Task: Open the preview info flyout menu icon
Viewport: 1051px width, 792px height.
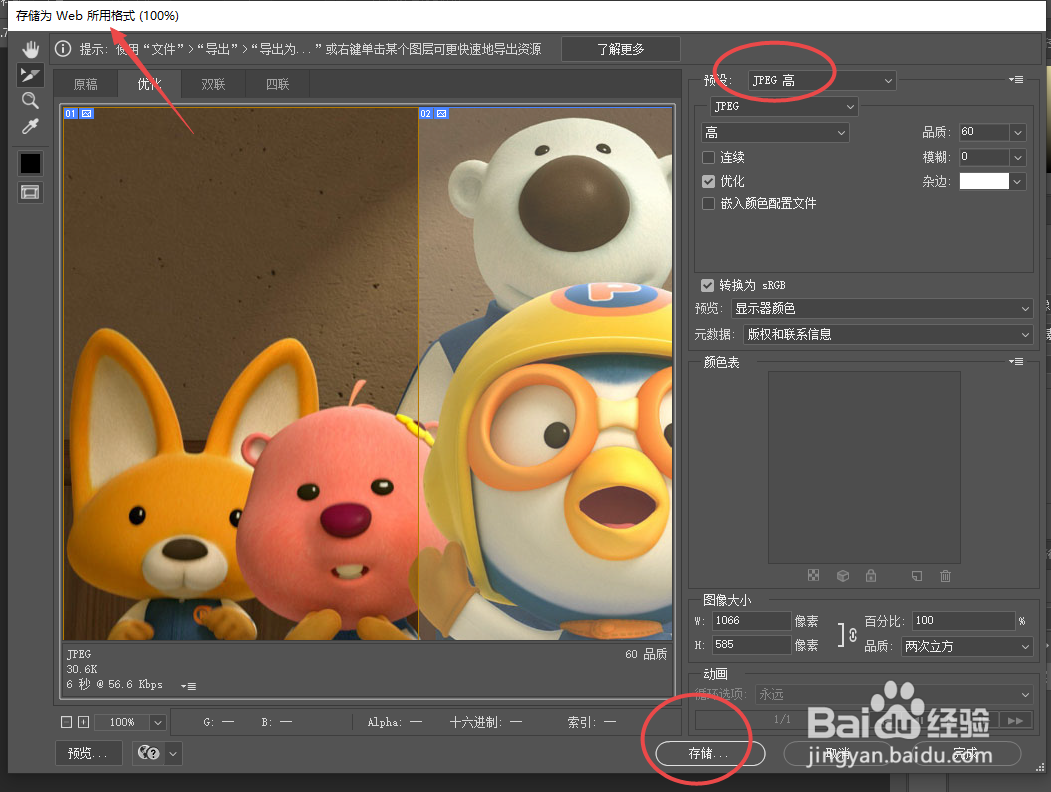Action: tap(189, 686)
